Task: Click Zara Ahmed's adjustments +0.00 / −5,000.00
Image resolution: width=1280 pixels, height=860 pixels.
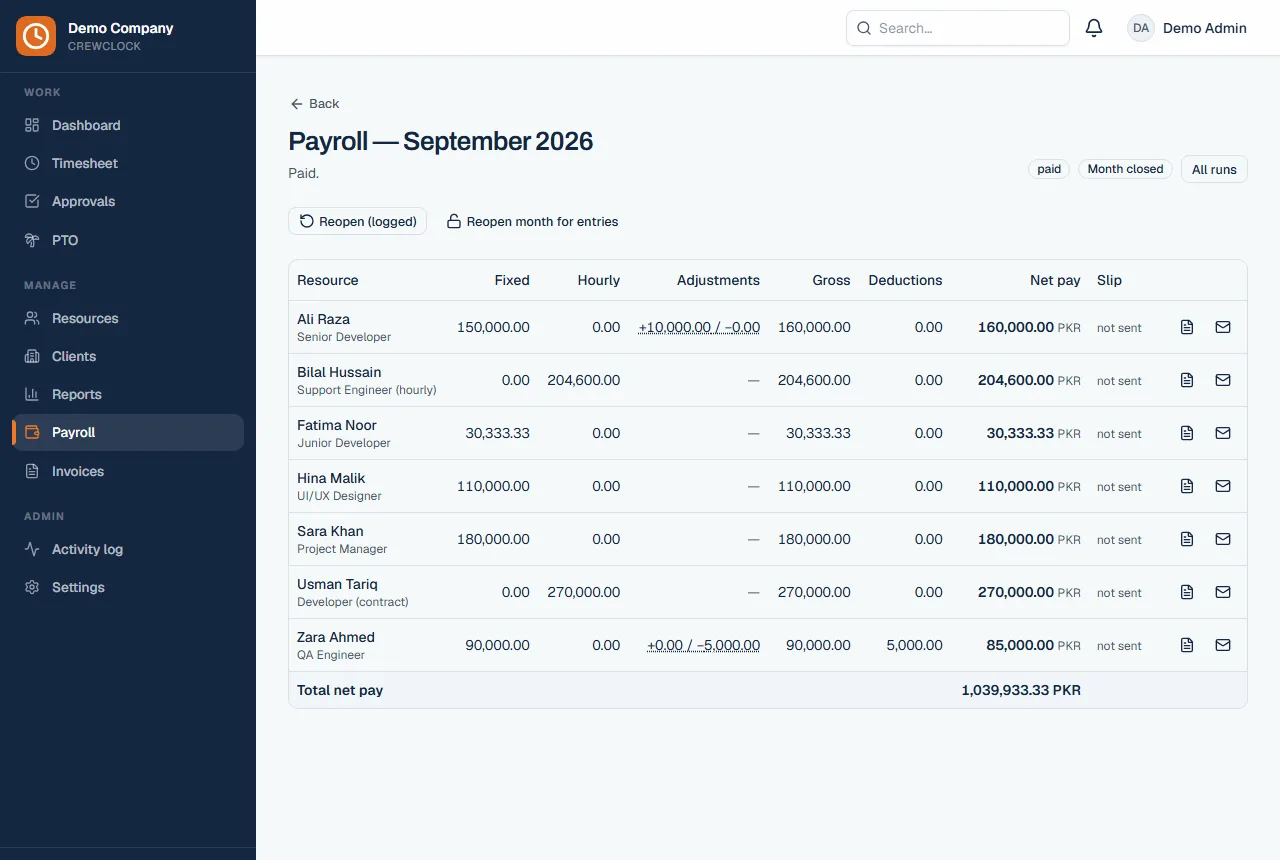Action: click(703, 645)
